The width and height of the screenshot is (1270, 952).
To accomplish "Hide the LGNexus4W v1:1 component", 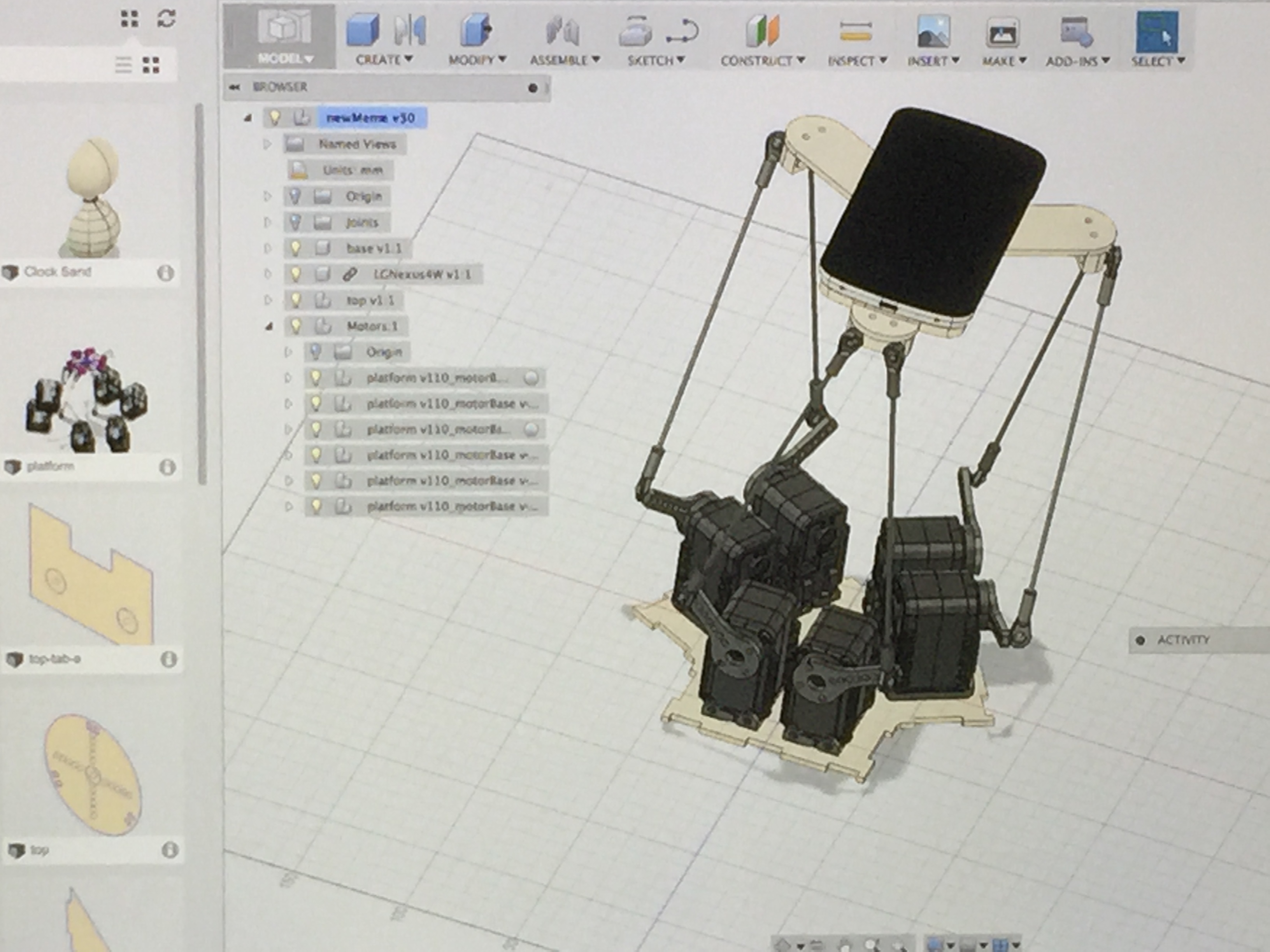I will 295,274.
